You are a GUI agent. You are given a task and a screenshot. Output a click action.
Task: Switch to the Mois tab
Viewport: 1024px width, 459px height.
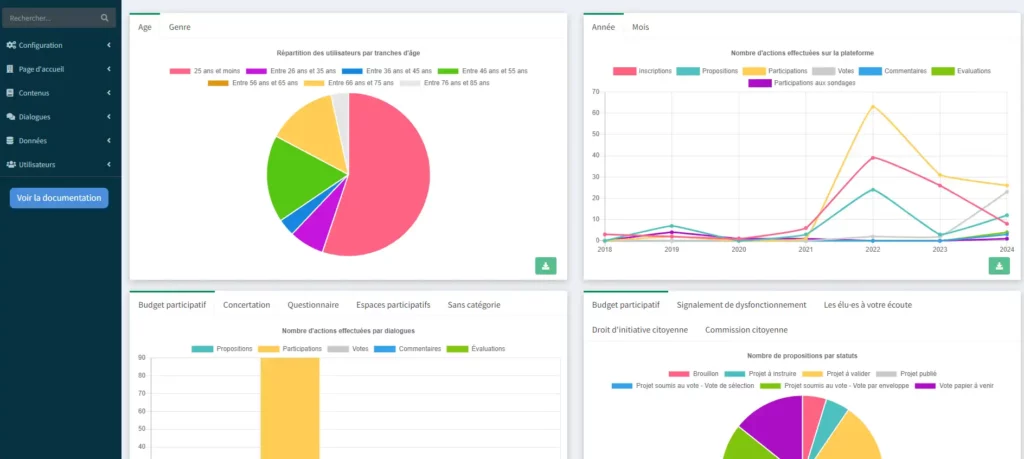(x=641, y=27)
